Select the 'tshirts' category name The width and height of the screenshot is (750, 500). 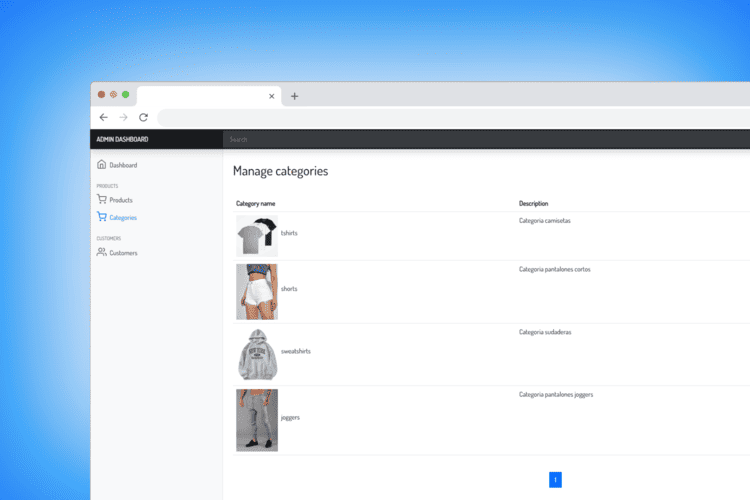[289, 233]
